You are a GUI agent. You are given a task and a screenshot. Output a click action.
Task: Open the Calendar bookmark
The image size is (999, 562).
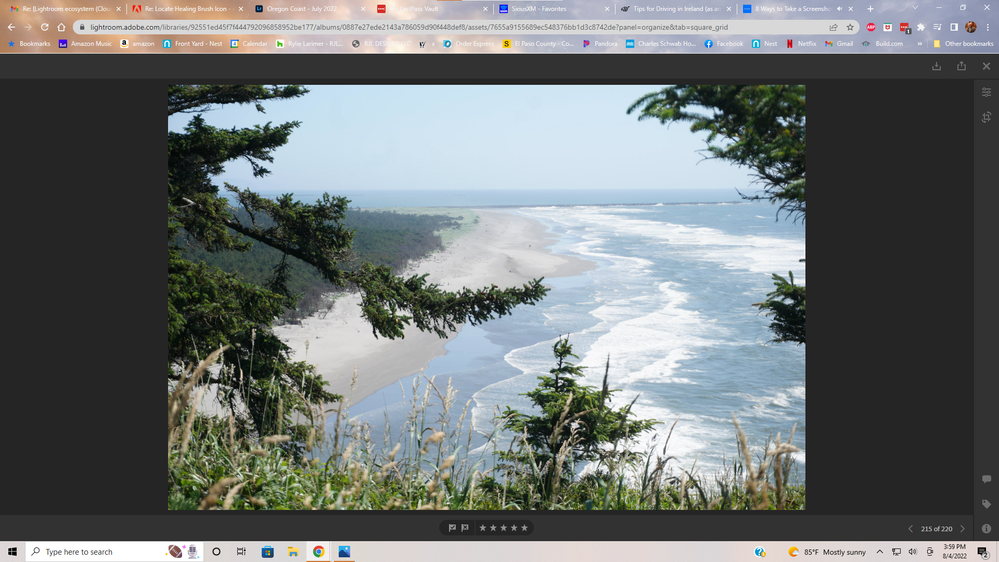coord(249,44)
